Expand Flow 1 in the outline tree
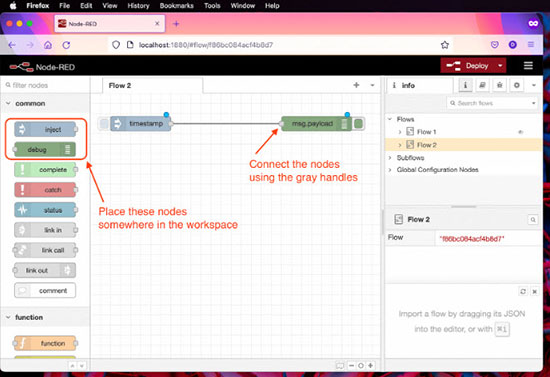Image resolution: width=550 pixels, height=377 pixels. [400, 132]
